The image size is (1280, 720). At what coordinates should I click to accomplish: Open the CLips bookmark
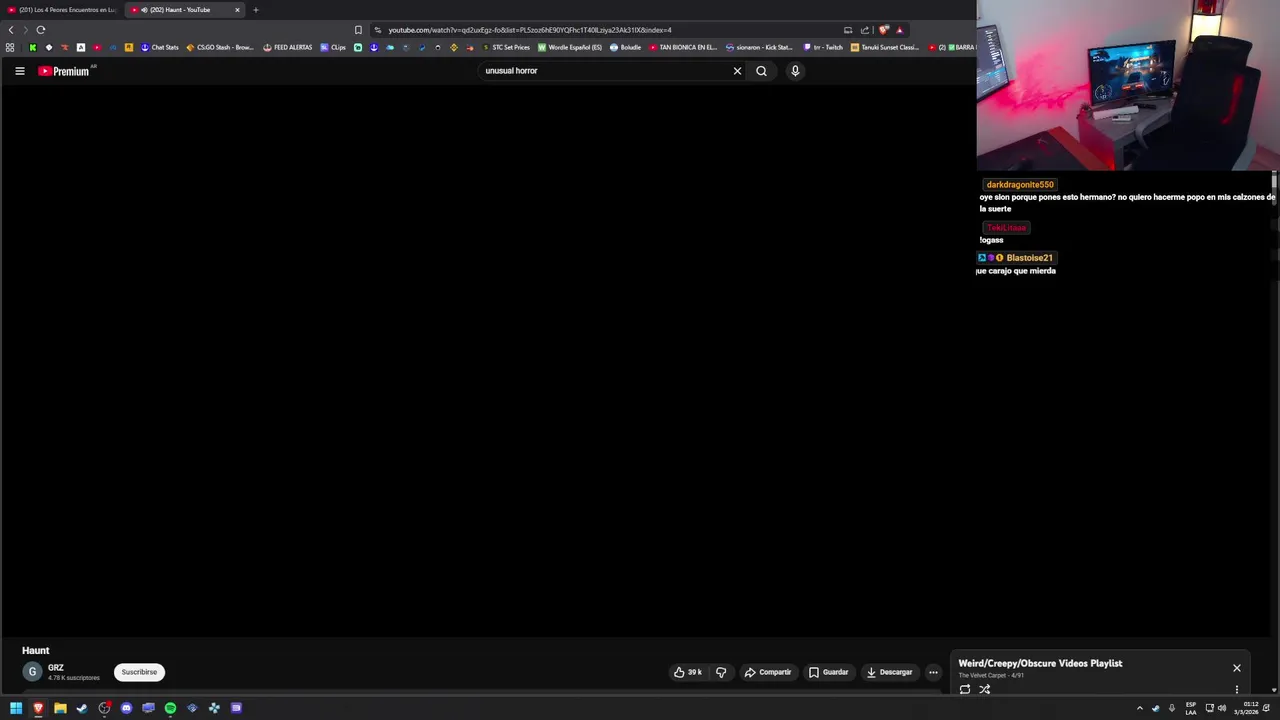coord(333,47)
